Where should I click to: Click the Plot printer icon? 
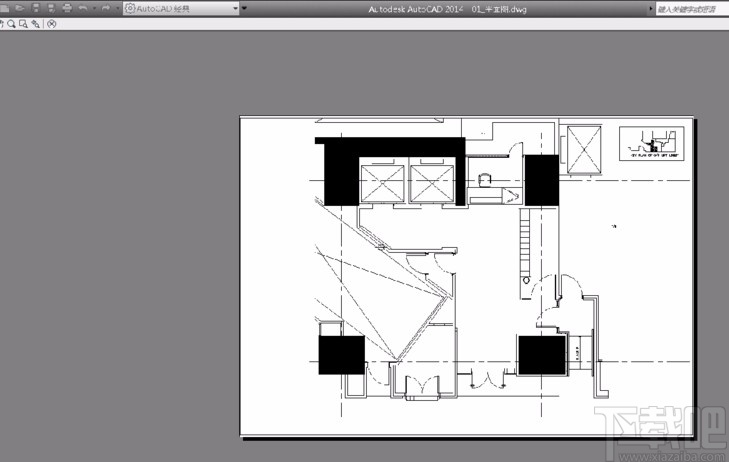(67, 8)
